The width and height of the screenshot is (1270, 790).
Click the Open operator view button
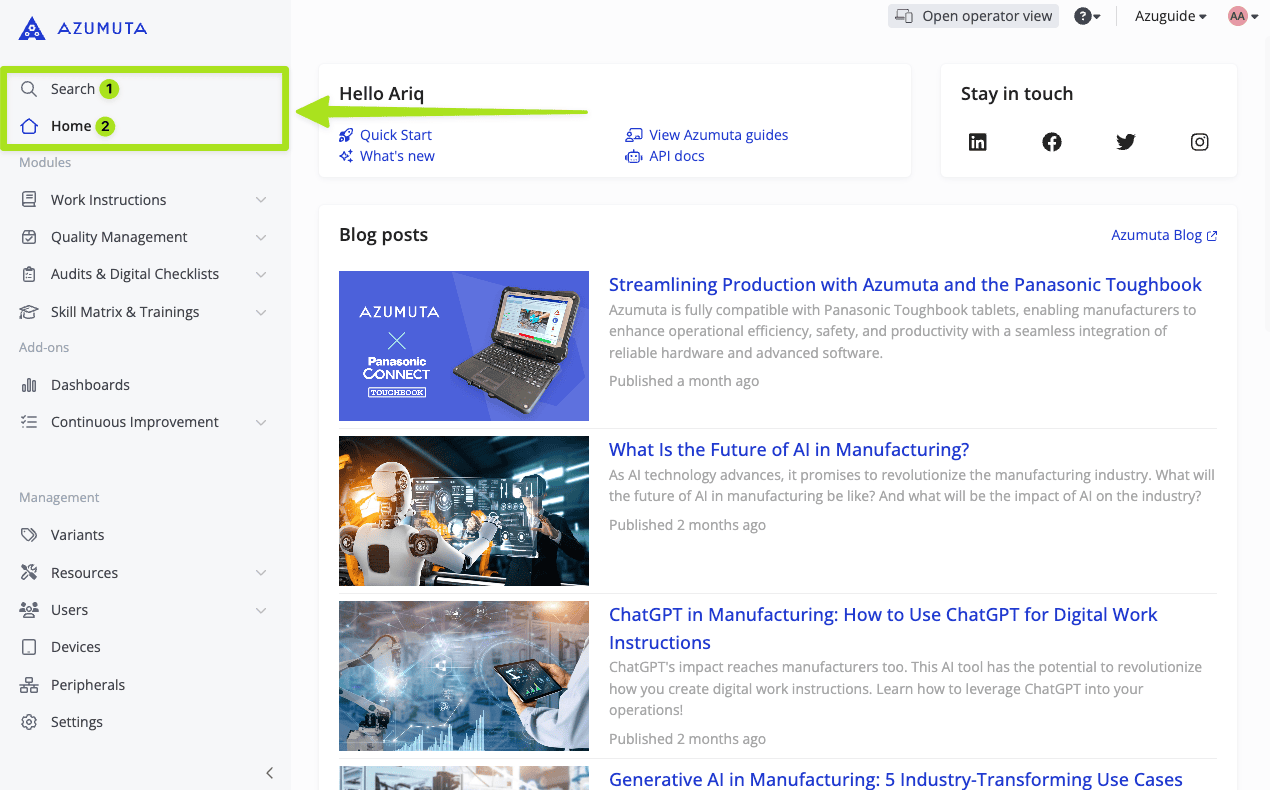click(973, 16)
